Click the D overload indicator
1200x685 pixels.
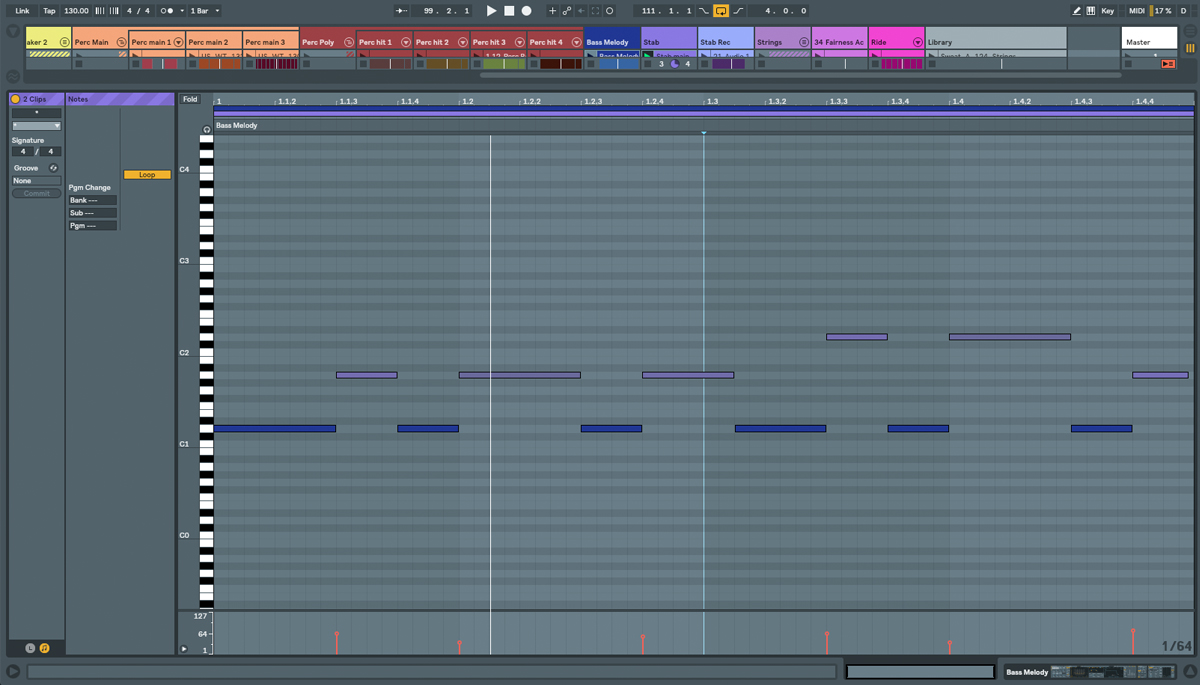pos(1184,11)
